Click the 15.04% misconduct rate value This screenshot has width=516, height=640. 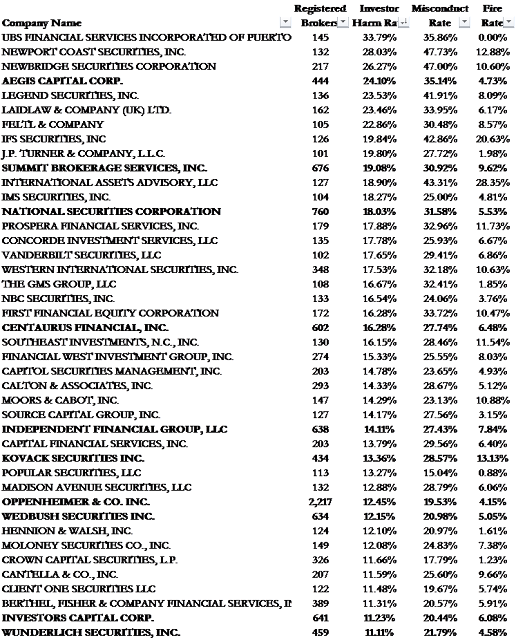tap(440, 473)
